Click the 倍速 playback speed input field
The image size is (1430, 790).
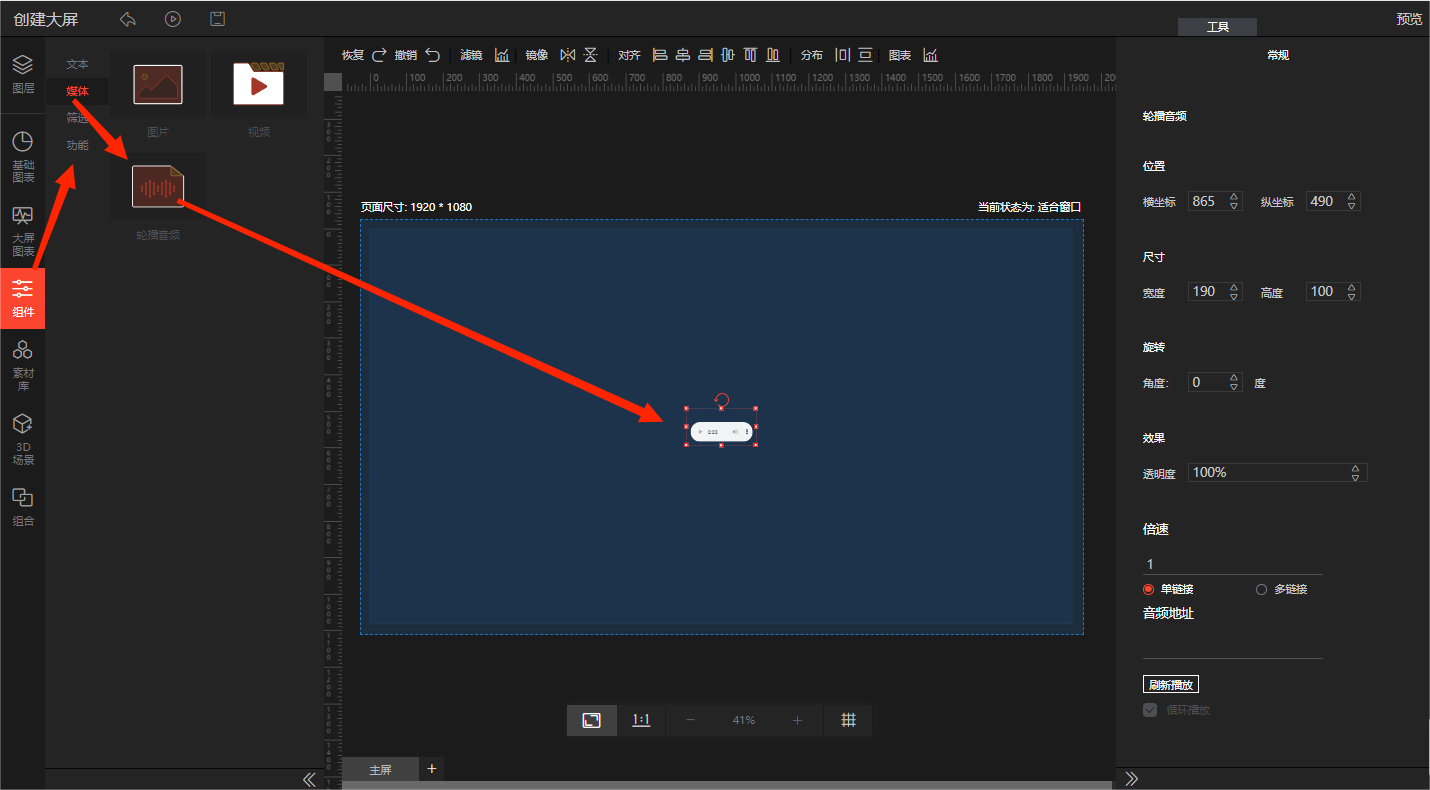1232,564
